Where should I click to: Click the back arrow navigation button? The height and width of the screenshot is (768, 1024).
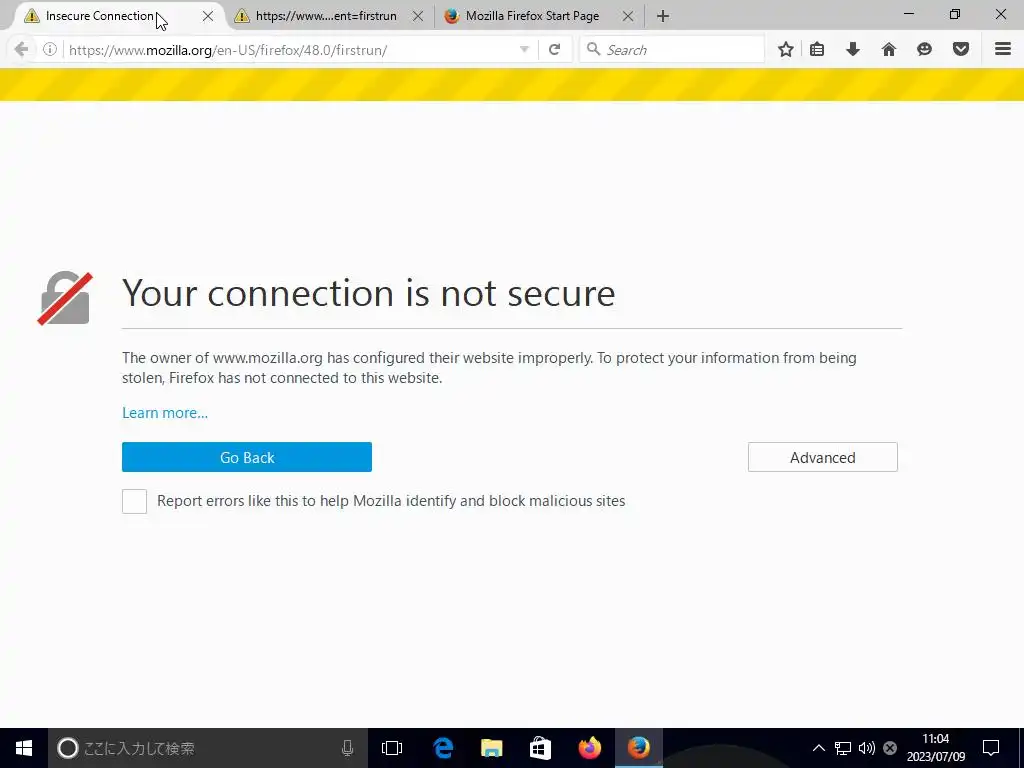[22, 50]
